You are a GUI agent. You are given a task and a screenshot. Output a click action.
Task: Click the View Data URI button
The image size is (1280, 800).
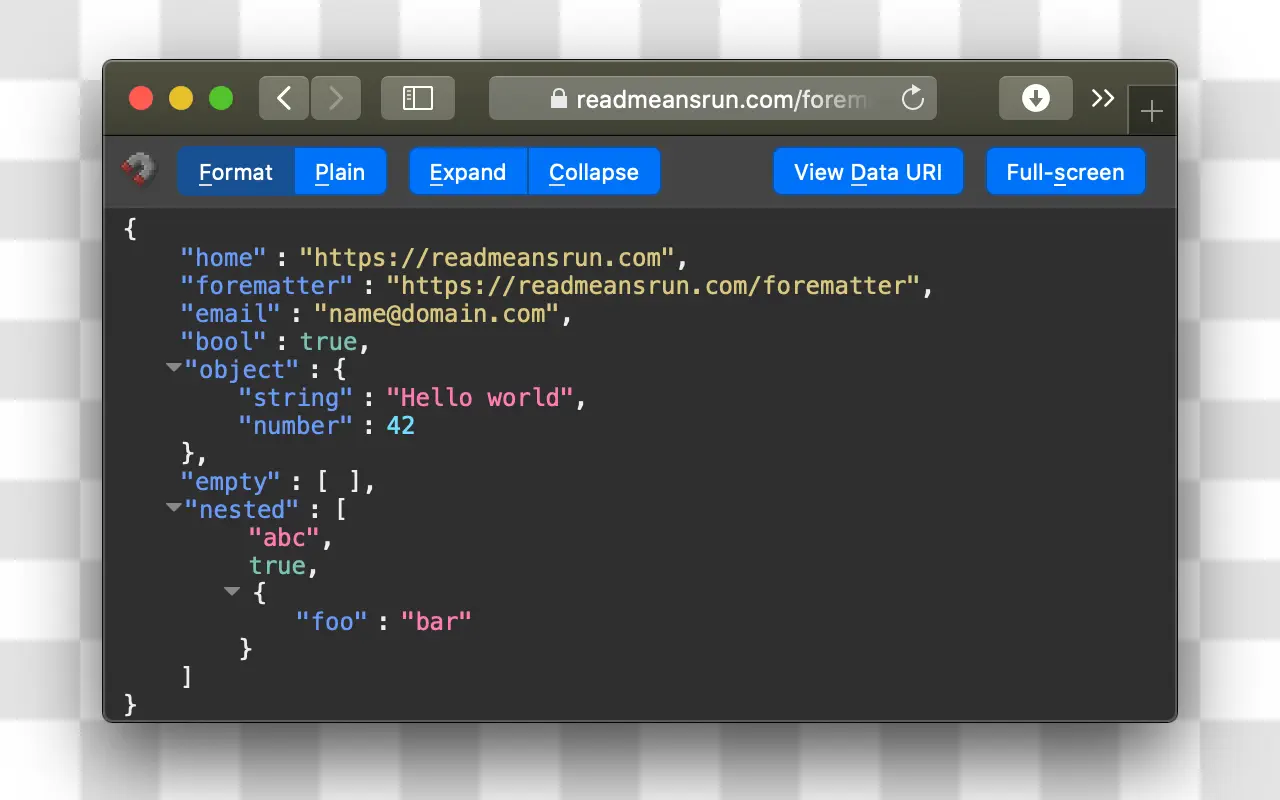[868, 172]
